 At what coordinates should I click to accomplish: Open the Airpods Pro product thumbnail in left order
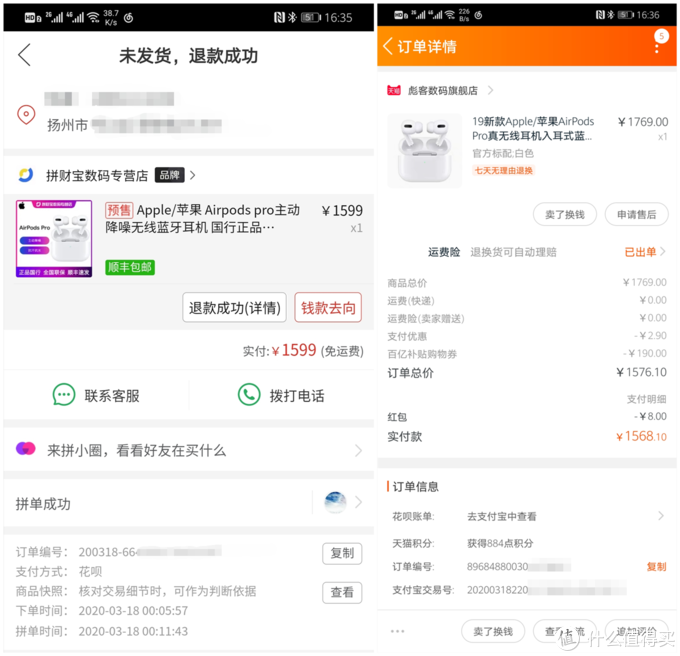coord(54,238)
